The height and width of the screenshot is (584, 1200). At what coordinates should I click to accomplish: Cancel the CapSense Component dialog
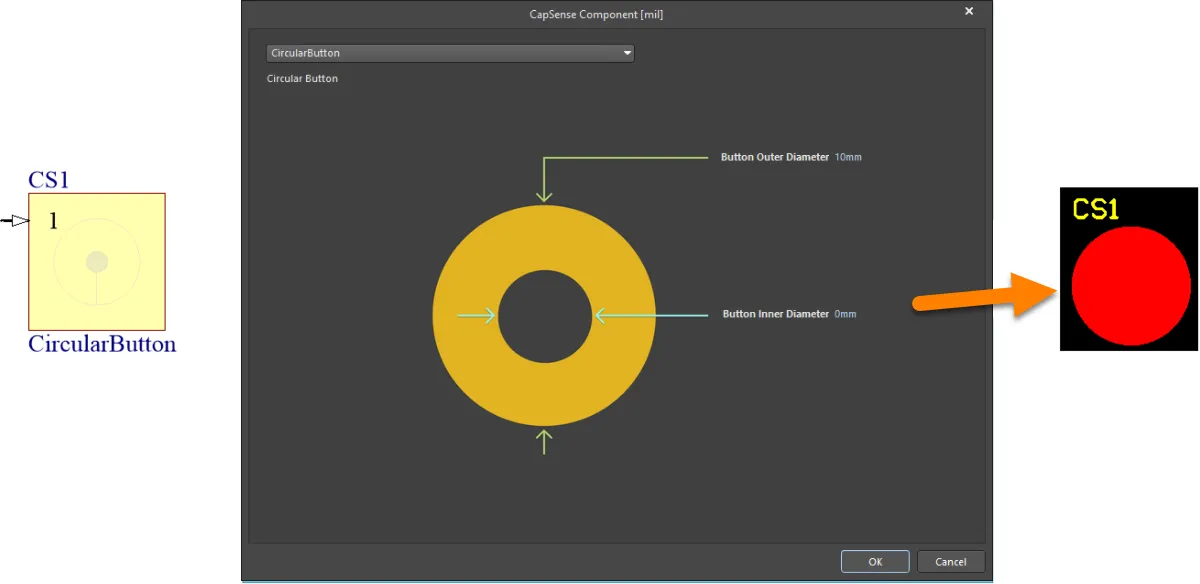[951, 562]
